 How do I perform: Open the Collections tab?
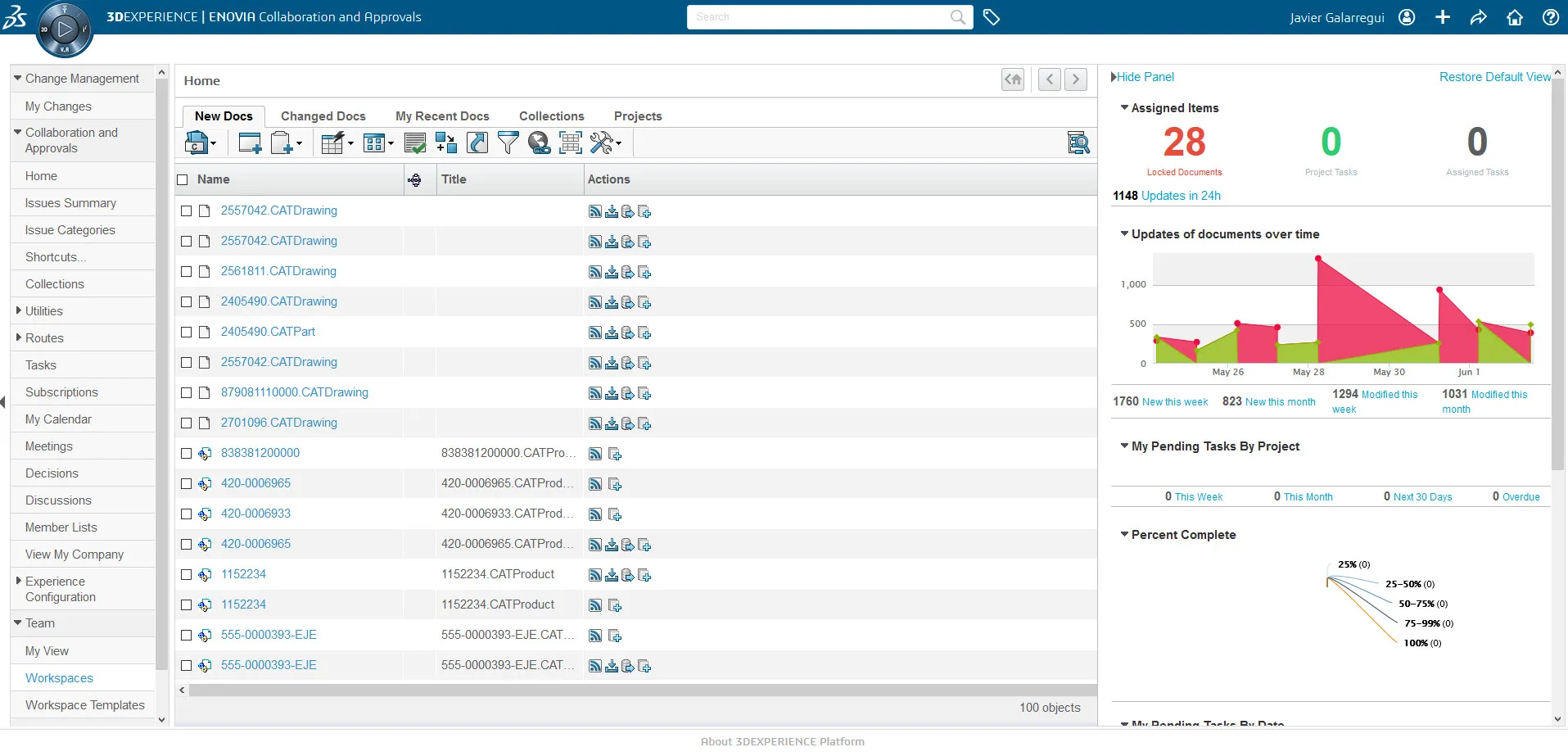pos(551,116)
